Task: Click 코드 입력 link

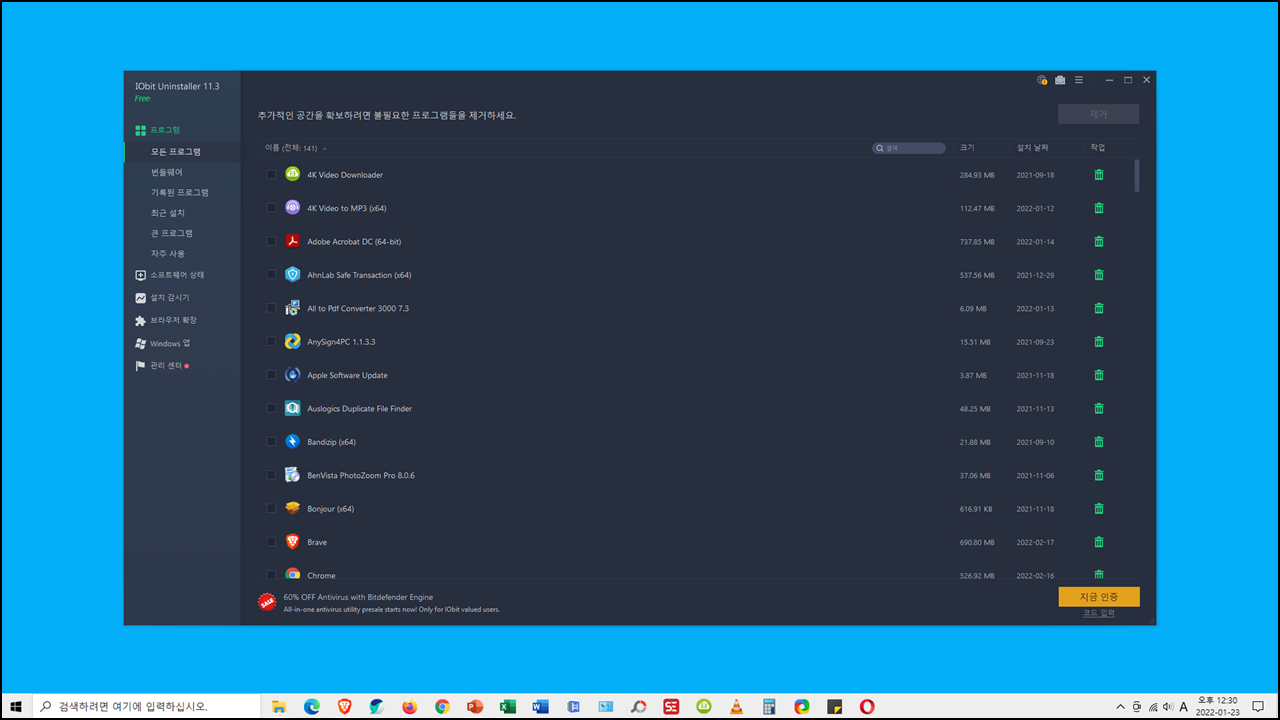Action: pyautogui.click(x=1099, y=613)
